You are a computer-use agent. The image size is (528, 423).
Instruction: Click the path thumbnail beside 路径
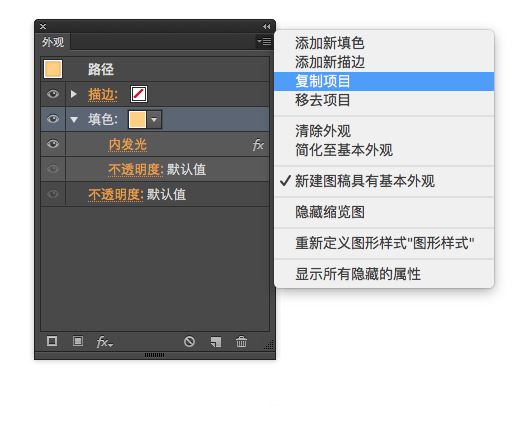[53, 69]
